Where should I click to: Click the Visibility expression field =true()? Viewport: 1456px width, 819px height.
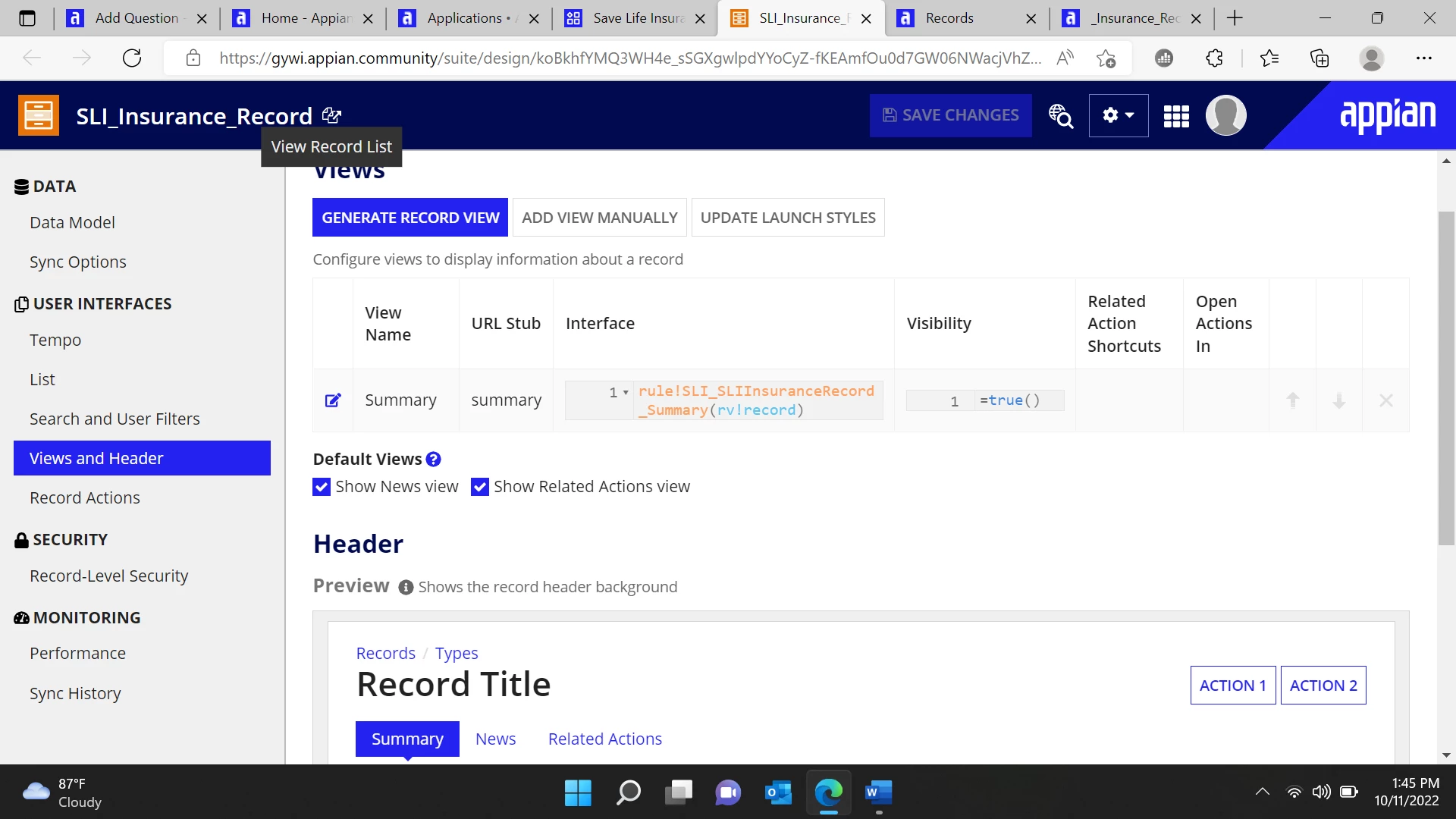click(985, 400)
